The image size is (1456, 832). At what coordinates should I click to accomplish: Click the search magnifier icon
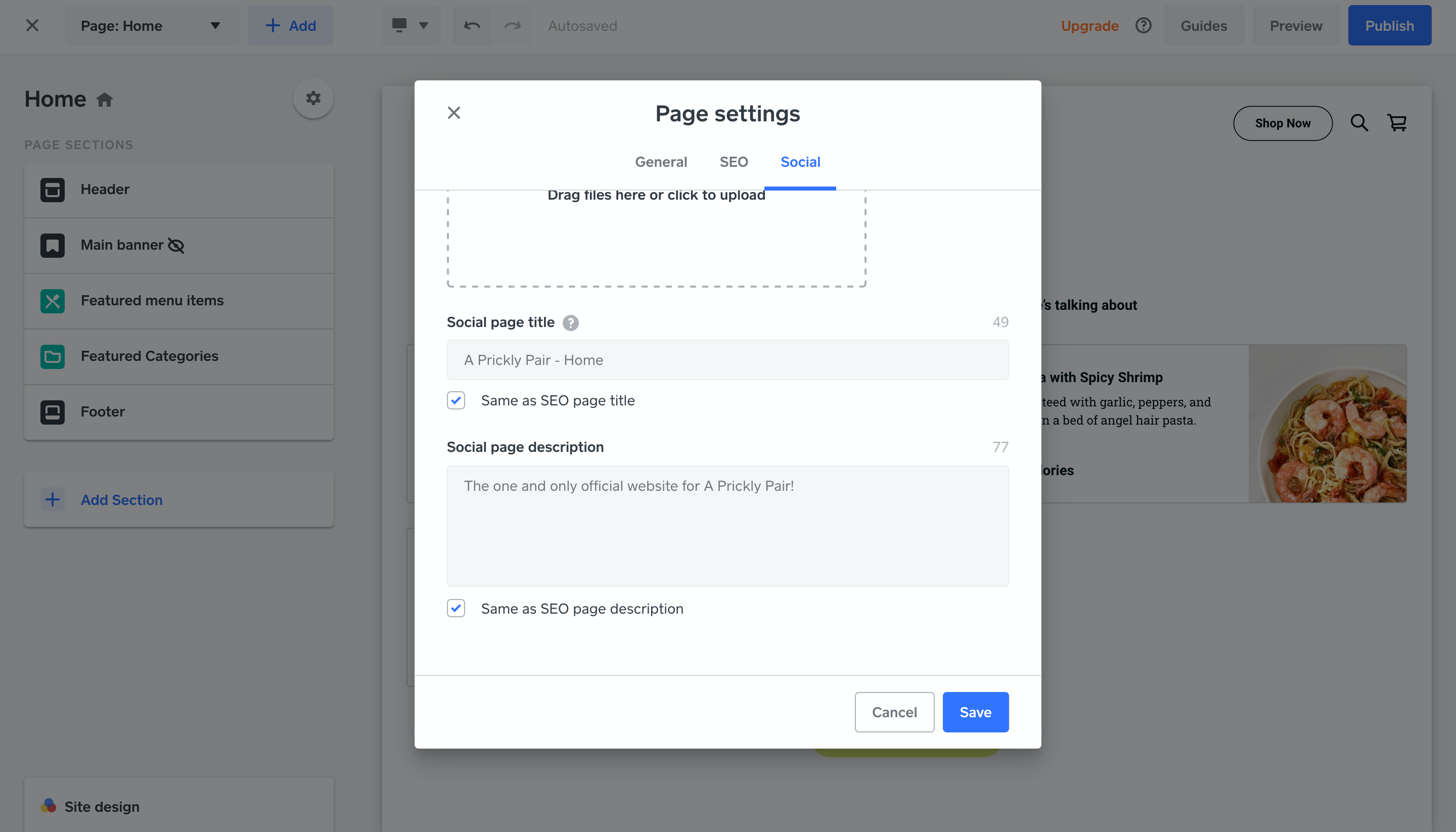pos(1359,123)
